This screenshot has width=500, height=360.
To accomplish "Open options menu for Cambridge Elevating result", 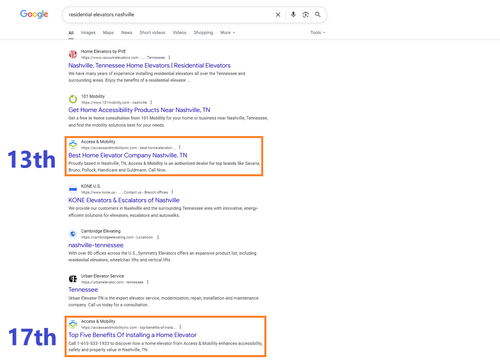I will [158, 237].
